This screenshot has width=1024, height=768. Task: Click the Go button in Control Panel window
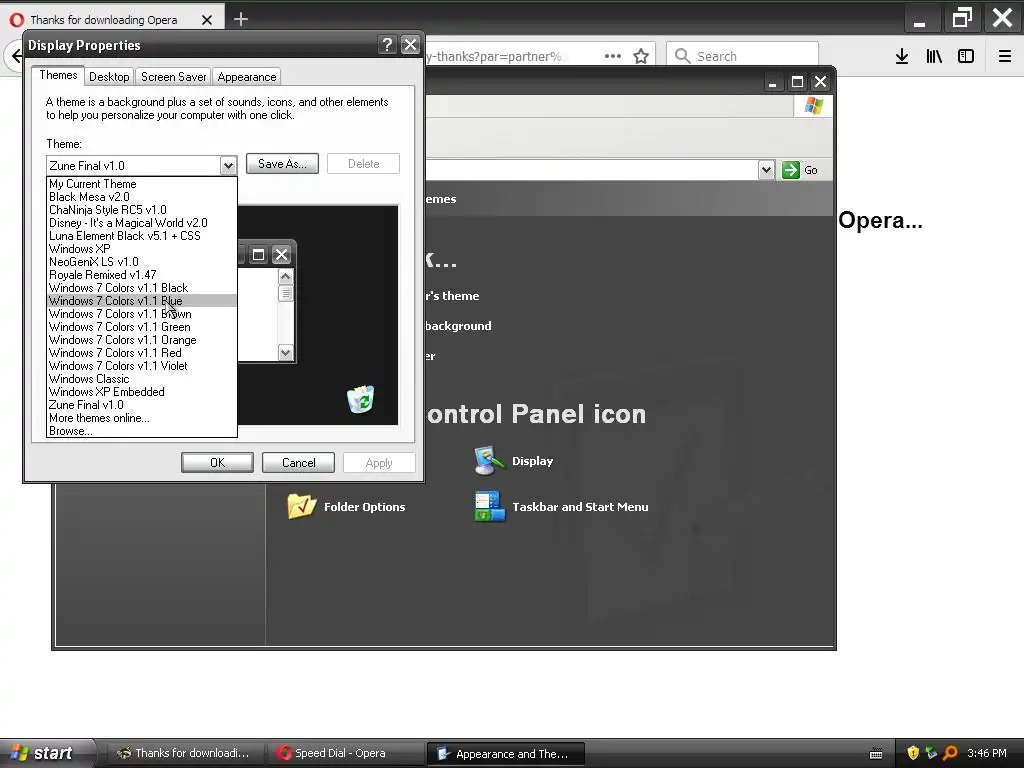800,170
